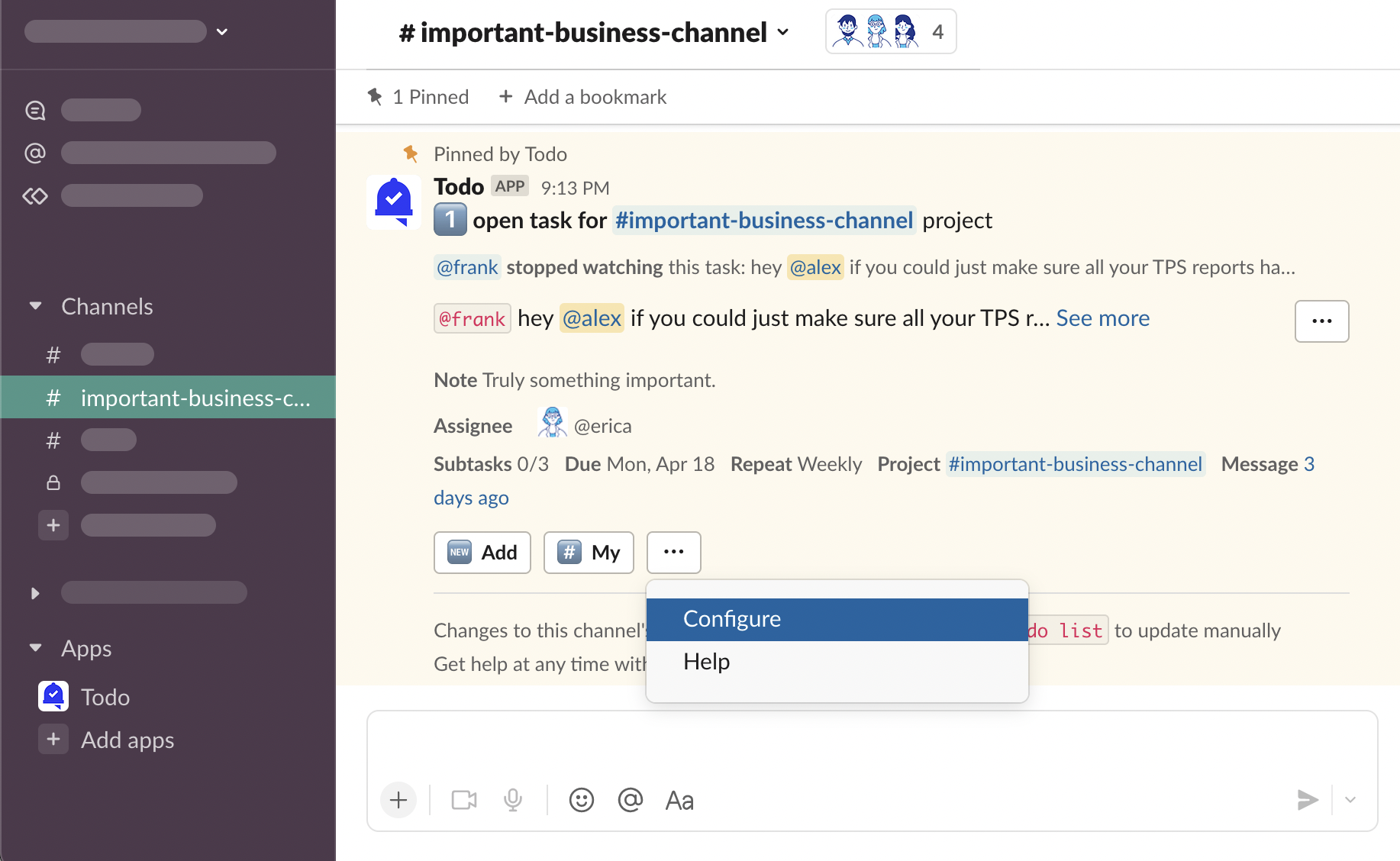The width and height of the screenshot is (1400, 861).
Task: Open channel members avatar list
Action: click(890, 32)
